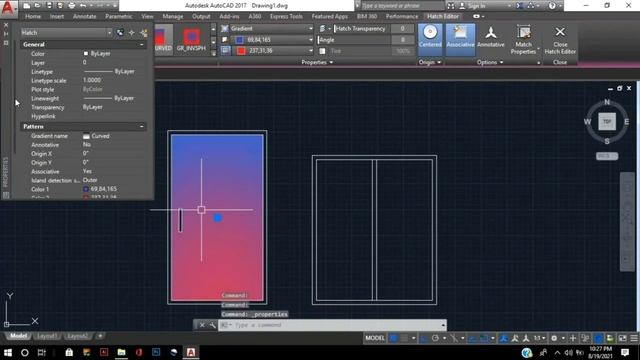Screen dimensions: 640x360
Task: Expand the Options ribbon panel
Action: 490,62
